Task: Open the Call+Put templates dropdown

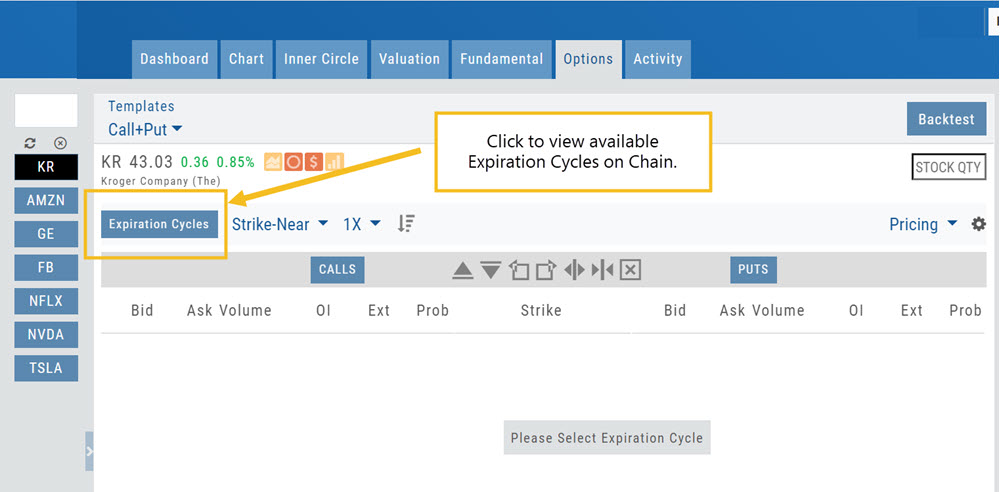Action: pyautogui.click(x=145, y=129)
